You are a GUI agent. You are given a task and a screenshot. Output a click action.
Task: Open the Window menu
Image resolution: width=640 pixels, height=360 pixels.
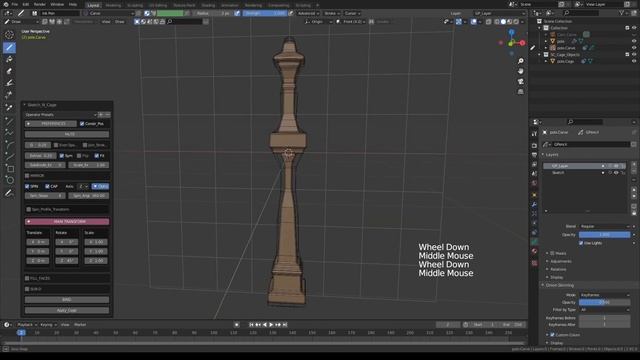(57, 4)
